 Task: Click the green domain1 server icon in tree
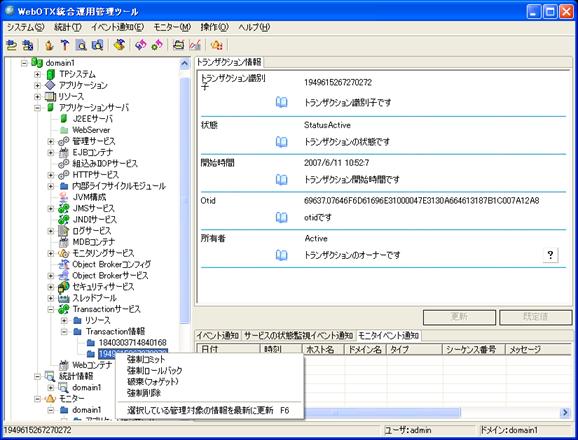click(x=37, y=63)
